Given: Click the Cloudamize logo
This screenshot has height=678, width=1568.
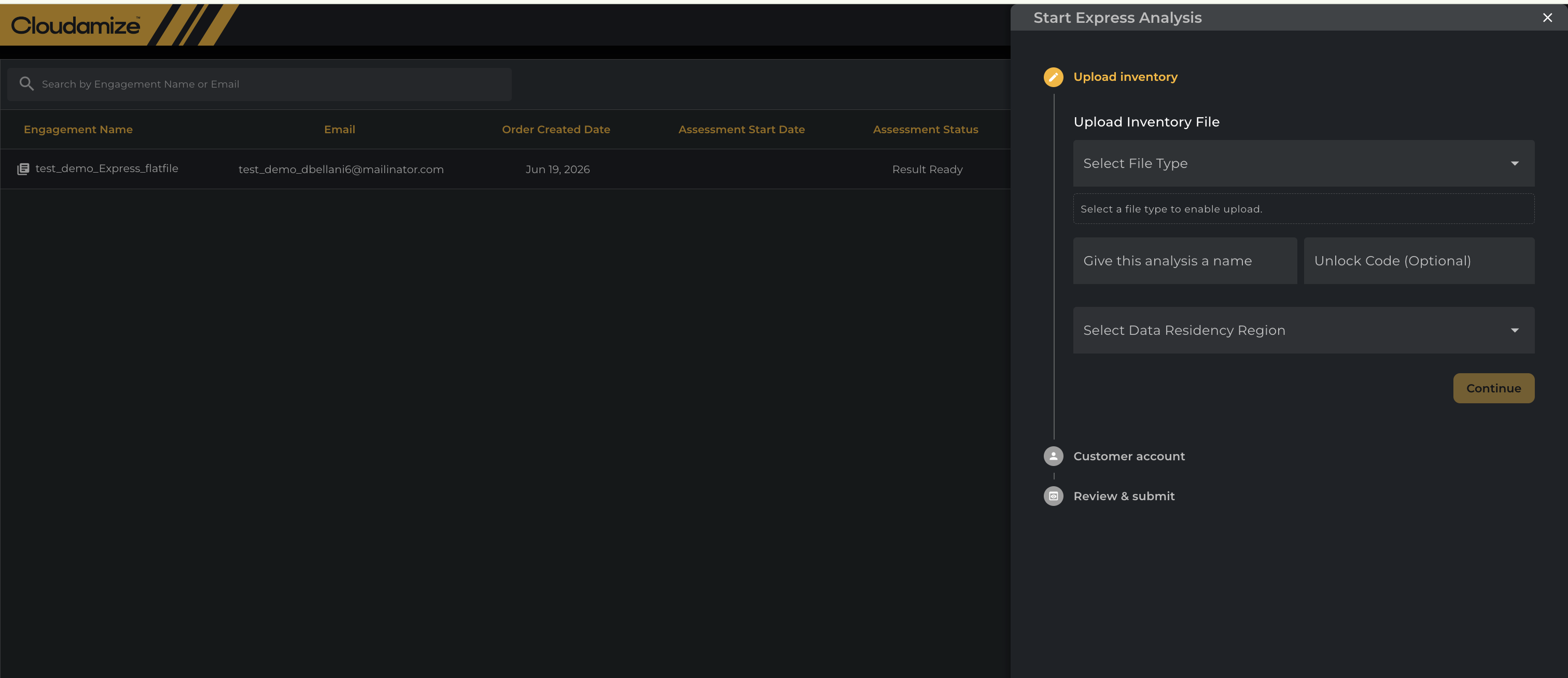Looking at the screenshot, I should pos(76,25).
